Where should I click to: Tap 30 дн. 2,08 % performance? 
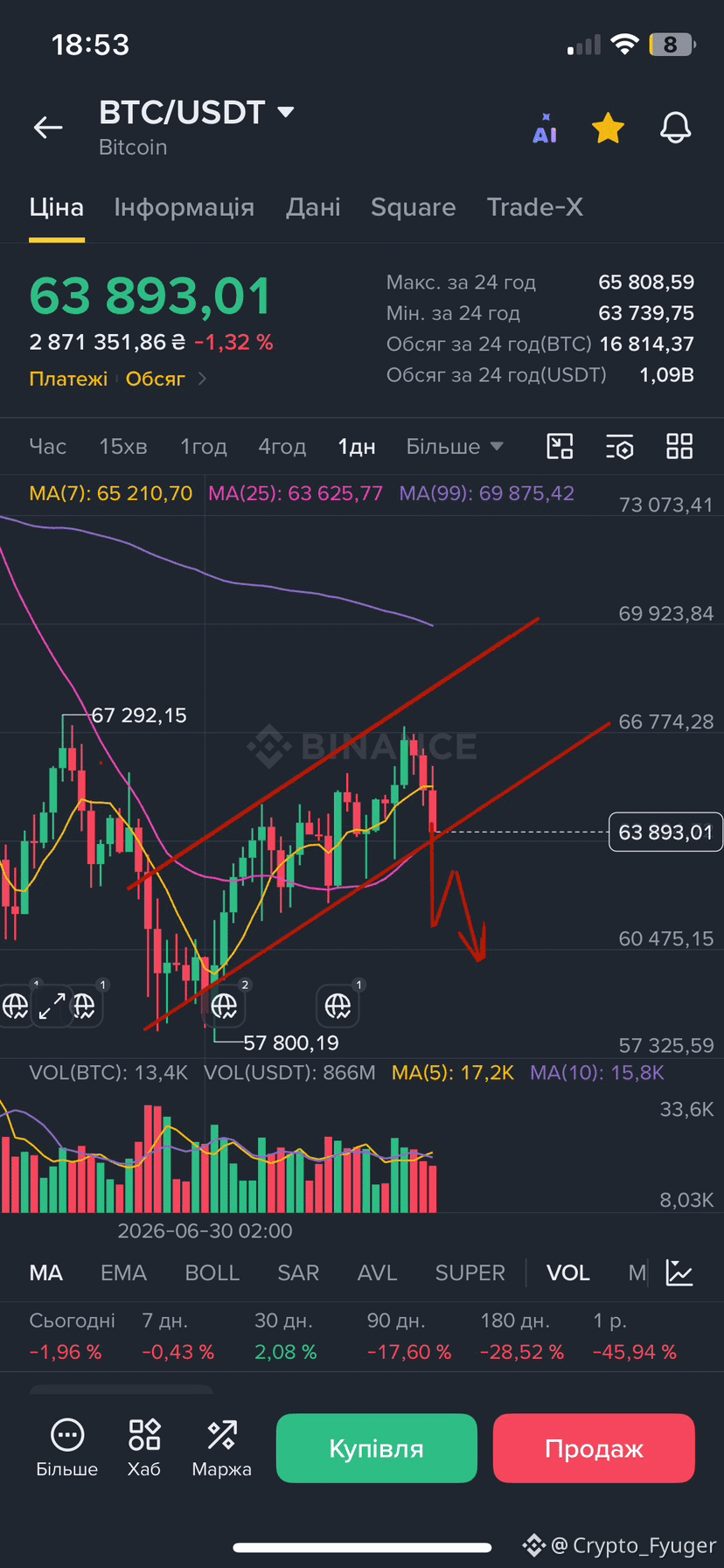tap(286, 1336)
